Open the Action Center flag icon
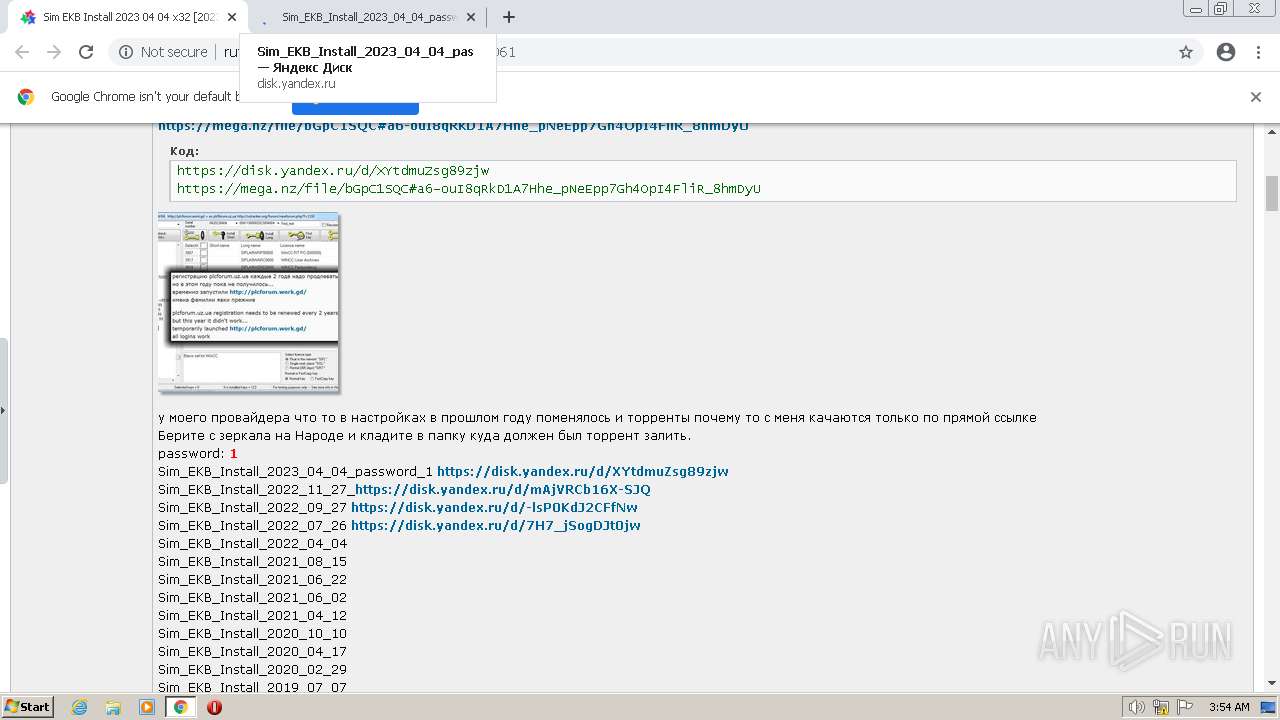 point(1184,707)
